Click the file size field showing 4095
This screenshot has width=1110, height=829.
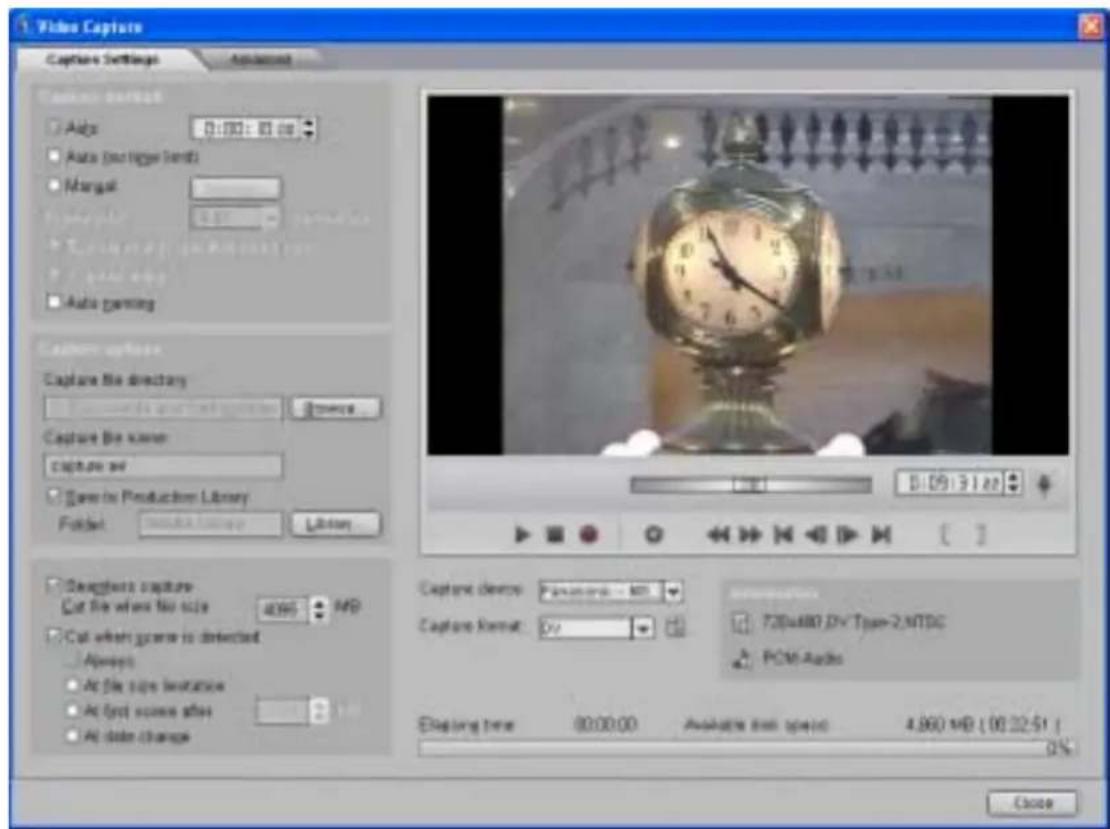(282, 610)
